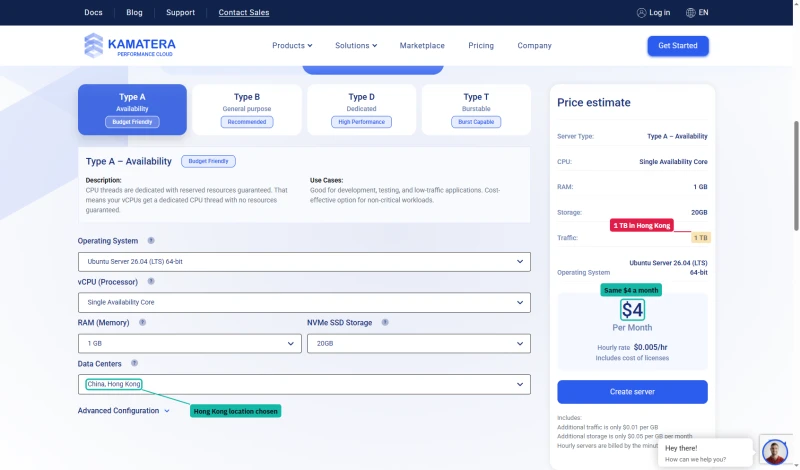Click the Create server button
This screenshot has width=800, height=470.
tap(632, 392)
